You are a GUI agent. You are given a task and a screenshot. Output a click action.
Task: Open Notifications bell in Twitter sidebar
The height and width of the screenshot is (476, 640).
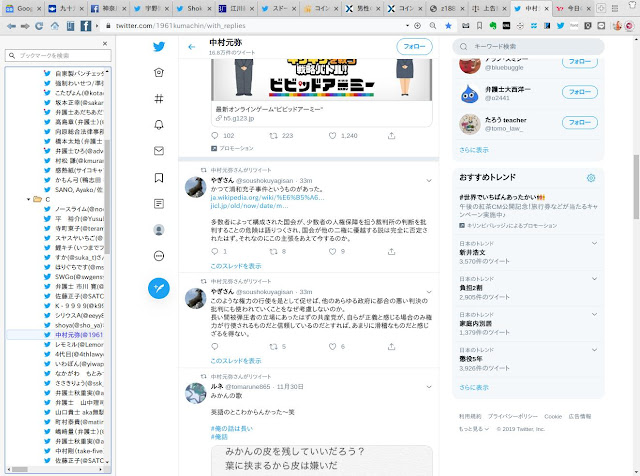(159, 125)
